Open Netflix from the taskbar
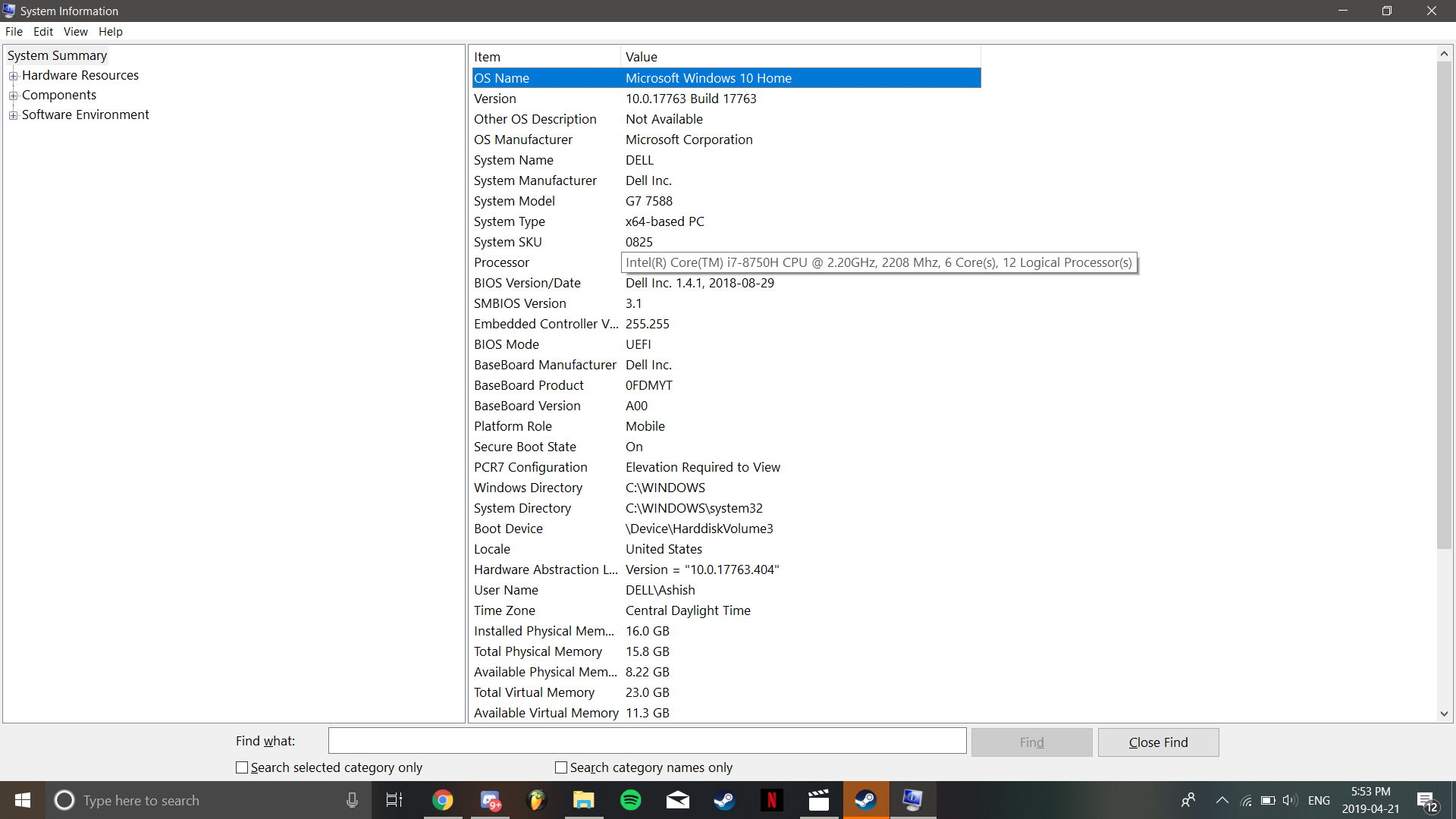Image resolution: width=1456 pixels, height=819 pixels. (772, 800)
